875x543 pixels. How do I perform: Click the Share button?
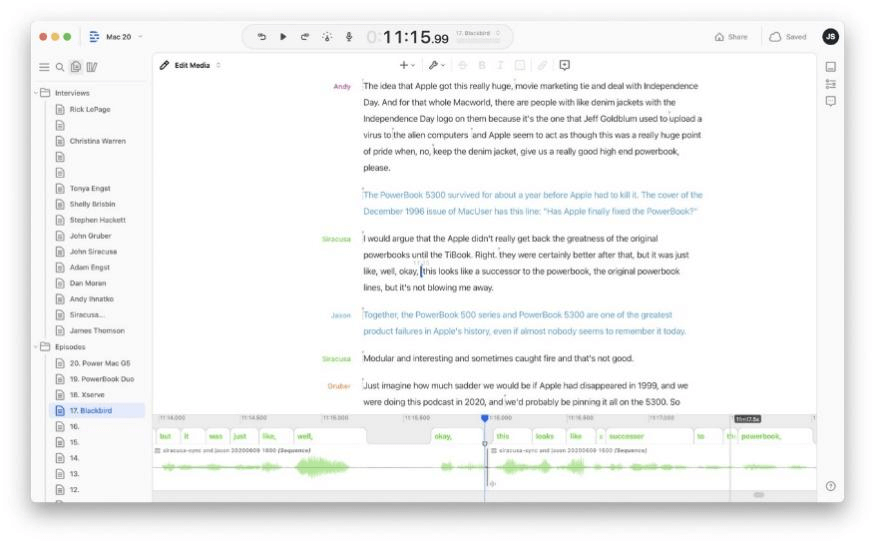[730, 37]
